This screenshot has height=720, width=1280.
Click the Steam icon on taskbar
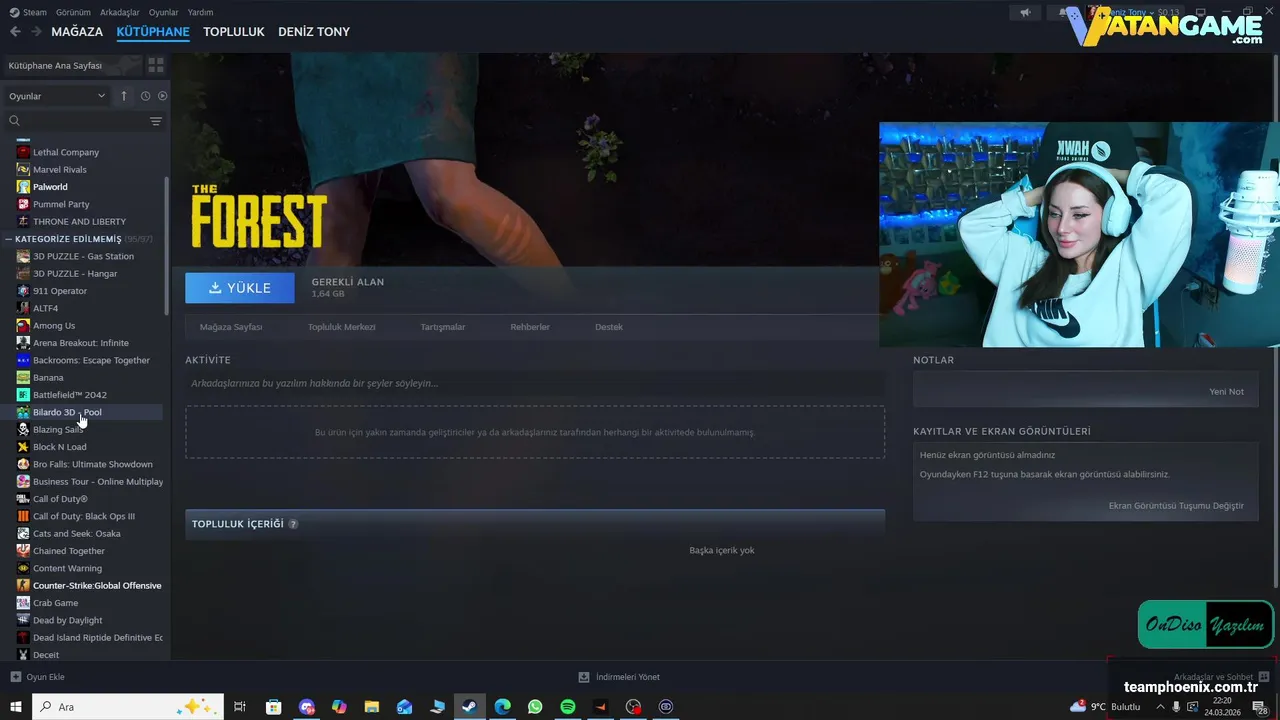pyautogui.click(x=469, y=706)
